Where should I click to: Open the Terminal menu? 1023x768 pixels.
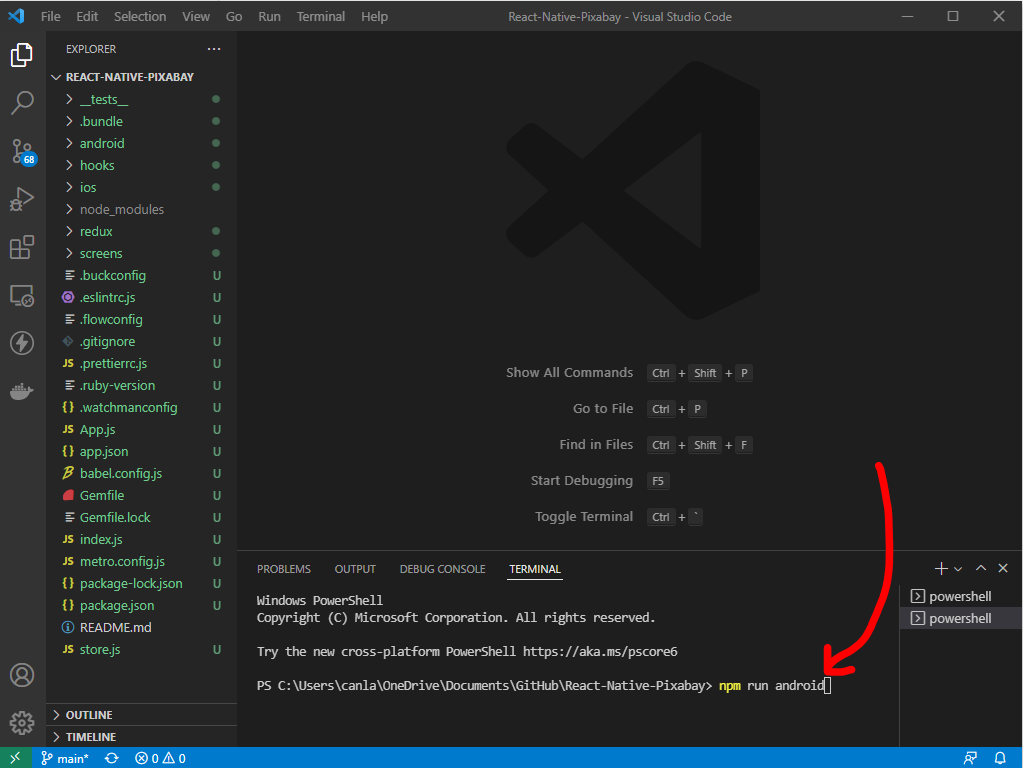pos(320,16)
